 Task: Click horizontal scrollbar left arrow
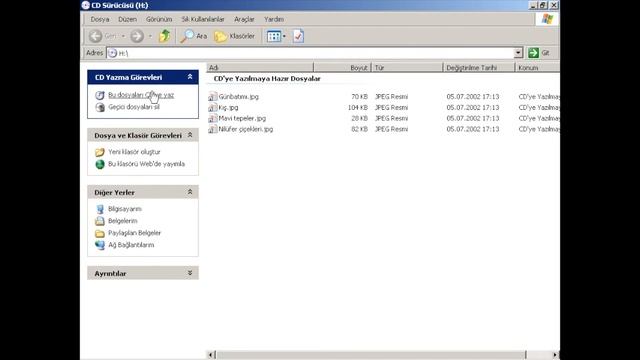[211, 355]
